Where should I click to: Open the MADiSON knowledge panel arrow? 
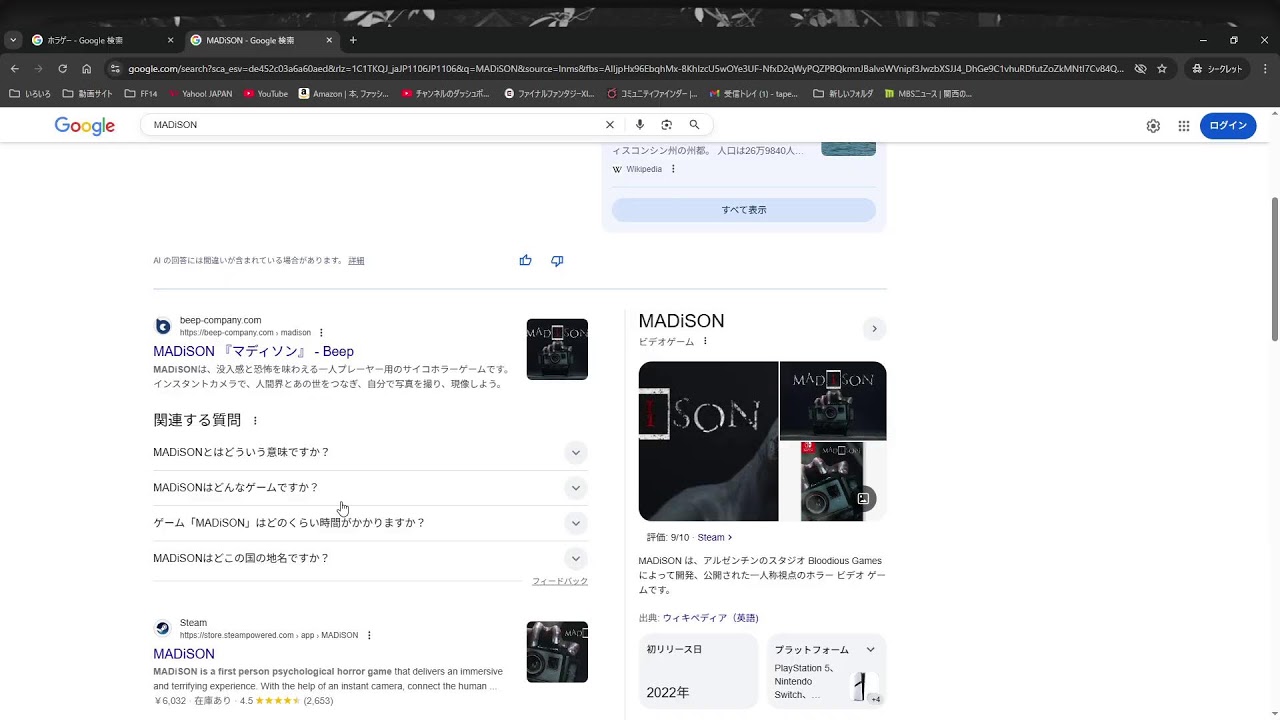pyautogui.click(x=874, y=329)
